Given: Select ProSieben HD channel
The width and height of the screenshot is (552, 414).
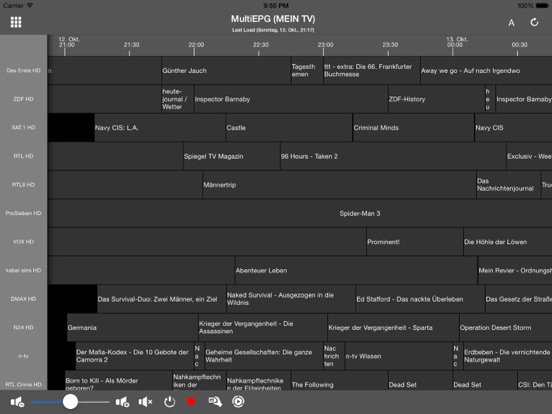Looking at the screenshot, I should [x=24, y=213].
